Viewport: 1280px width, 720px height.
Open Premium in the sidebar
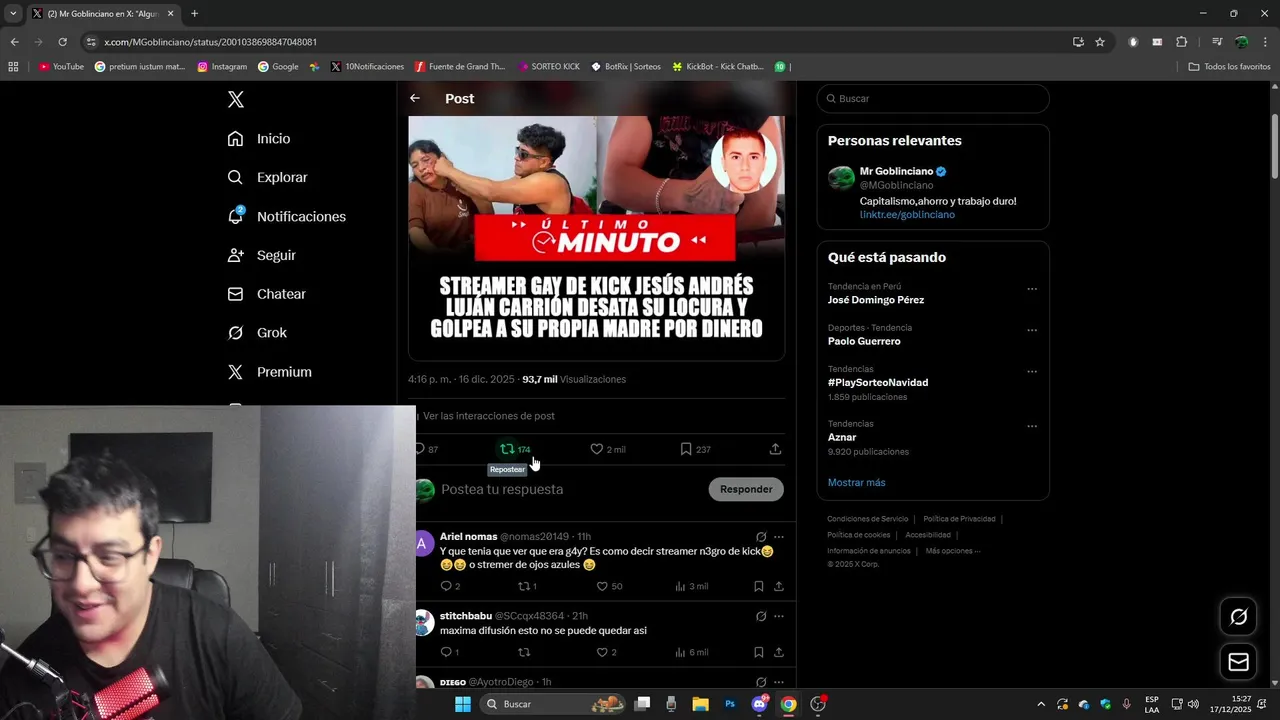pyautogui.click(x=269, y=372)
